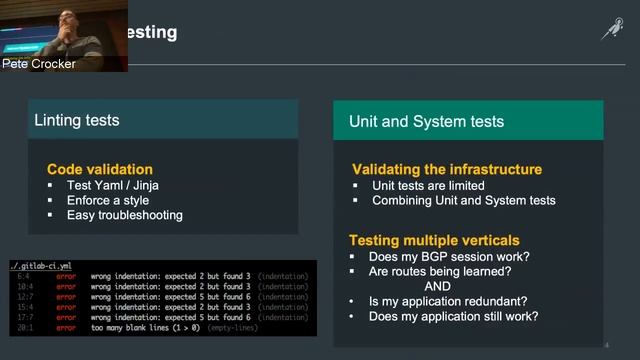Click 'Are routes being learned?' line
This screenshot has height=360, width=640.
[x=440, y=271]
